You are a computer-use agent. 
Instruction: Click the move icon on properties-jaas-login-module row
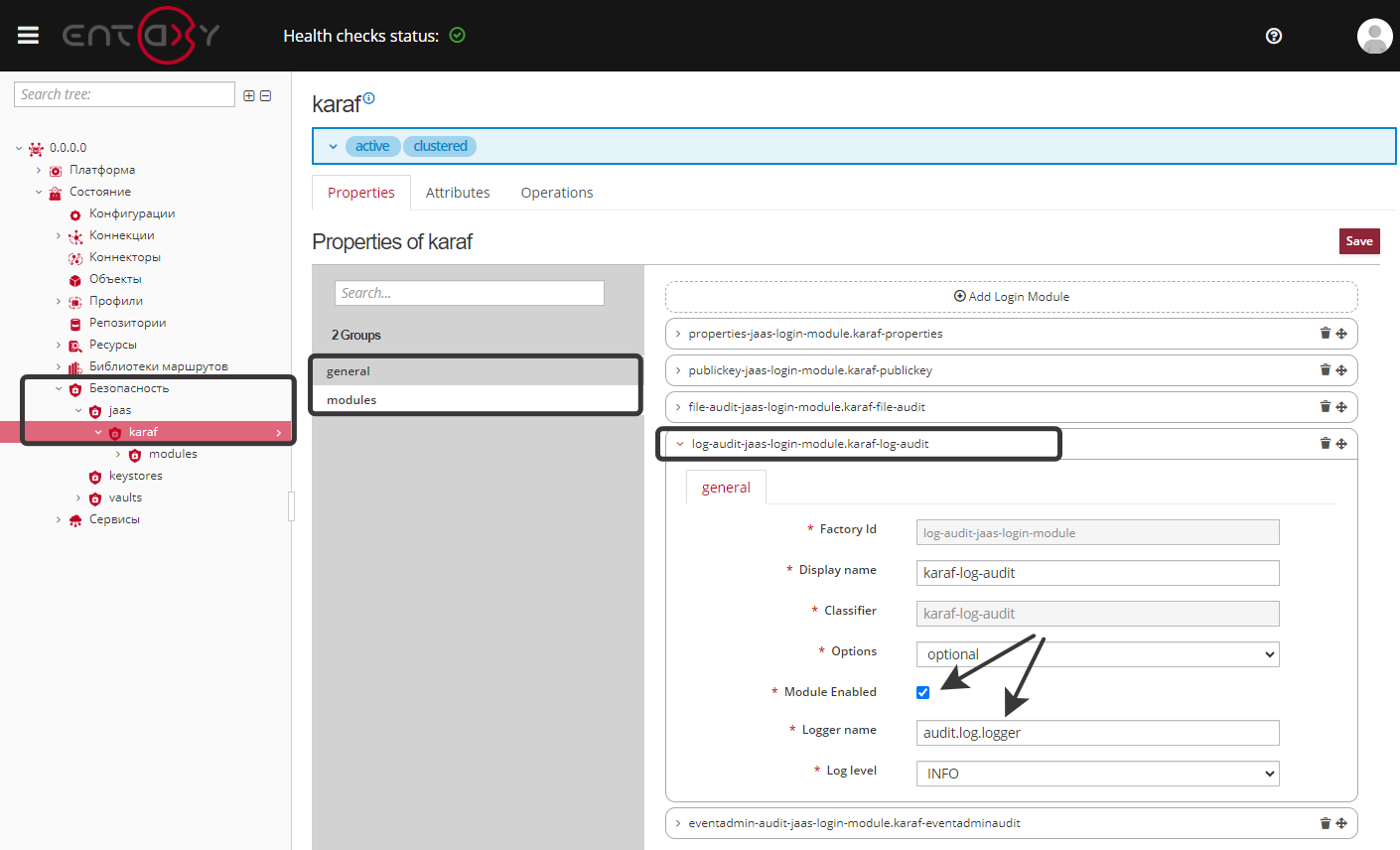[1342, 334]
